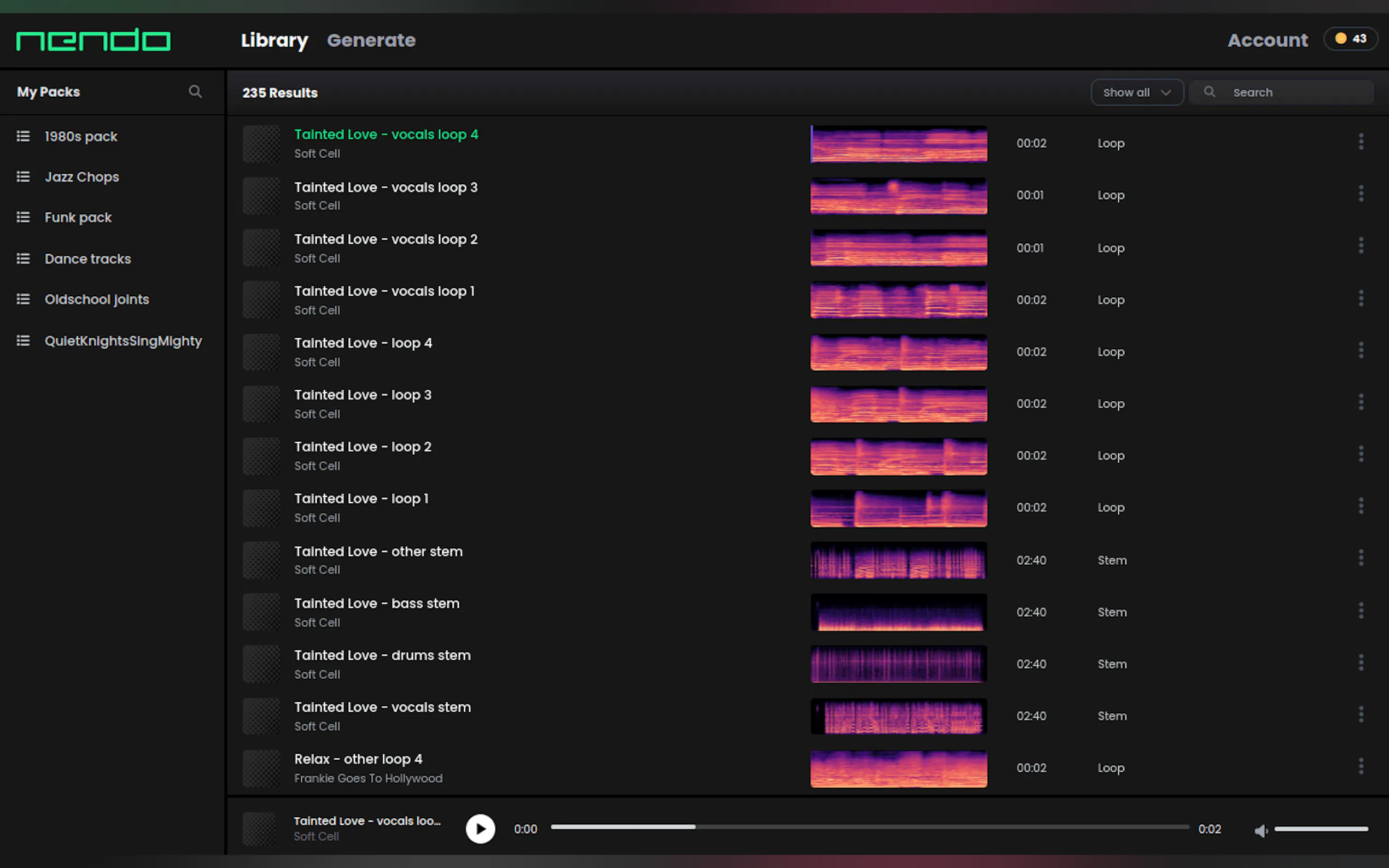Image resolution: width=1389 pixels, height=868 pixels.
Task: Click the playback progress bar
Action: click(869, 827)
